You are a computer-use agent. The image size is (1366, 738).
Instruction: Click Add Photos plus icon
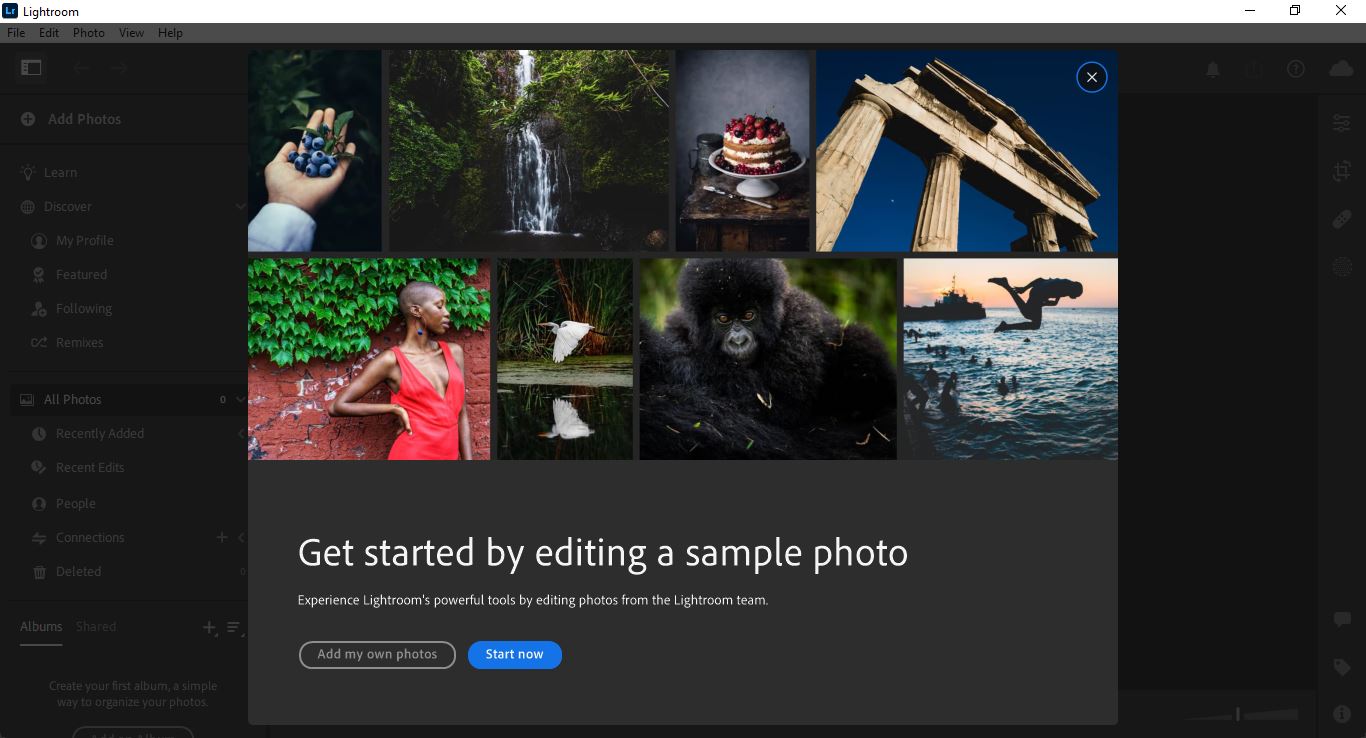pyautogui.click(x=28, y=119)
